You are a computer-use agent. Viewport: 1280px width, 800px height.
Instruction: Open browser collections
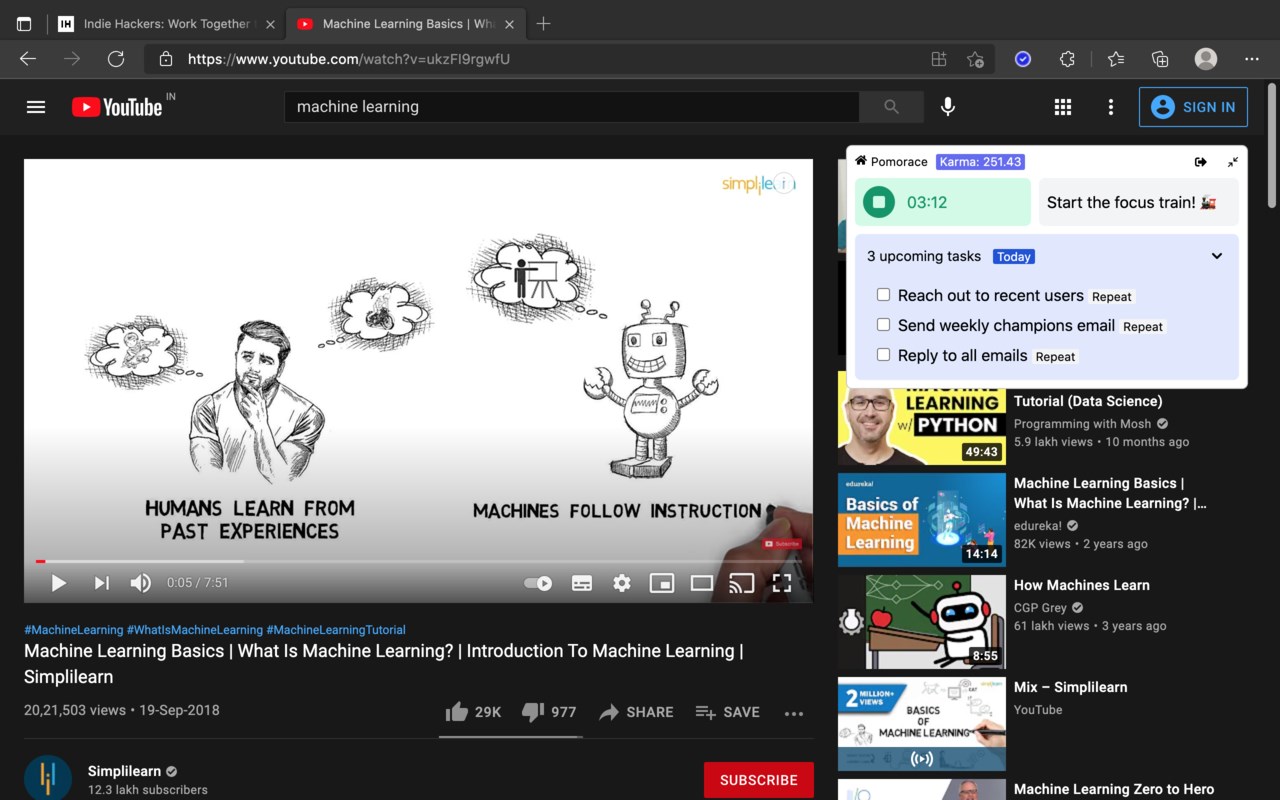coord(1160,59)
